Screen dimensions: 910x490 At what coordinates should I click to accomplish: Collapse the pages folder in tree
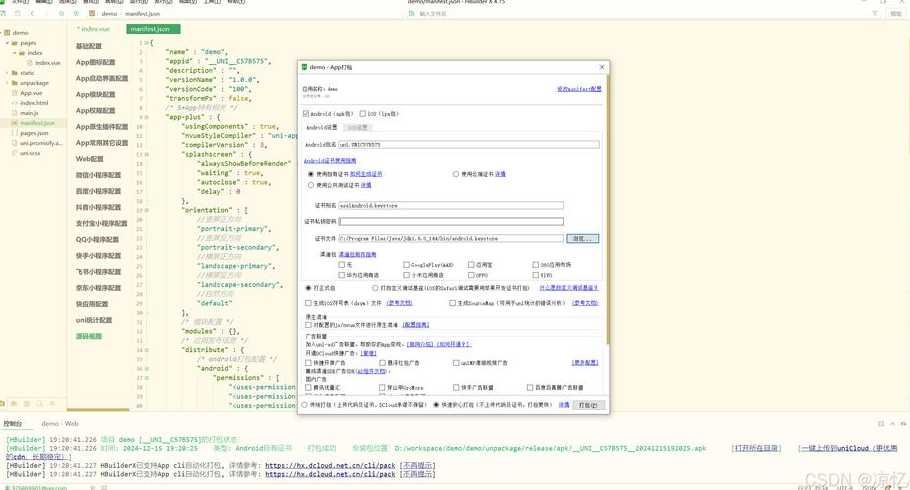[8, 43]
